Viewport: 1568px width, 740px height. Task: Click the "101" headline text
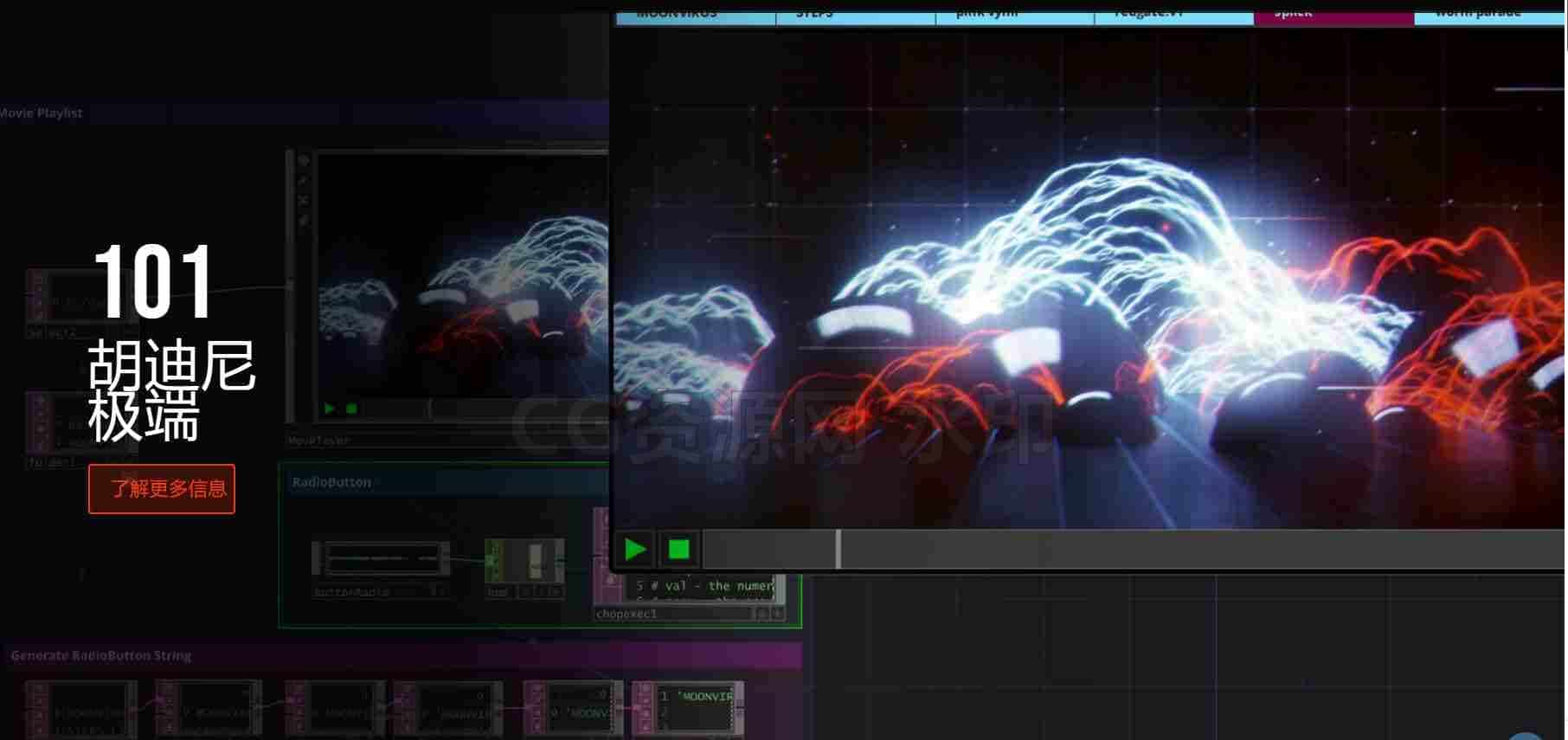point(153,281)
